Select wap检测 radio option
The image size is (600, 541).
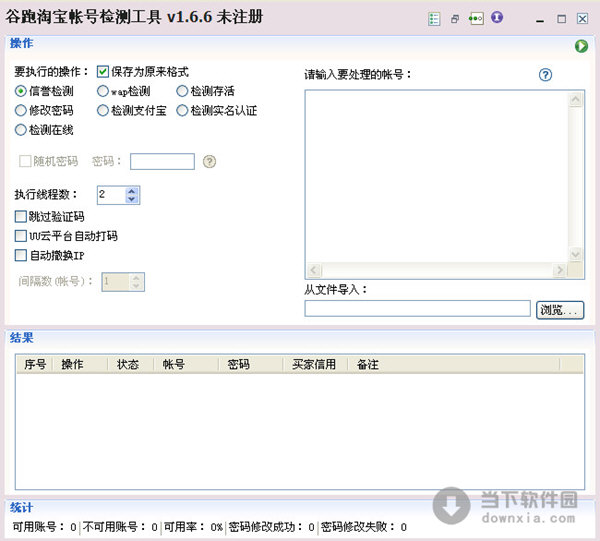point(103,91)
